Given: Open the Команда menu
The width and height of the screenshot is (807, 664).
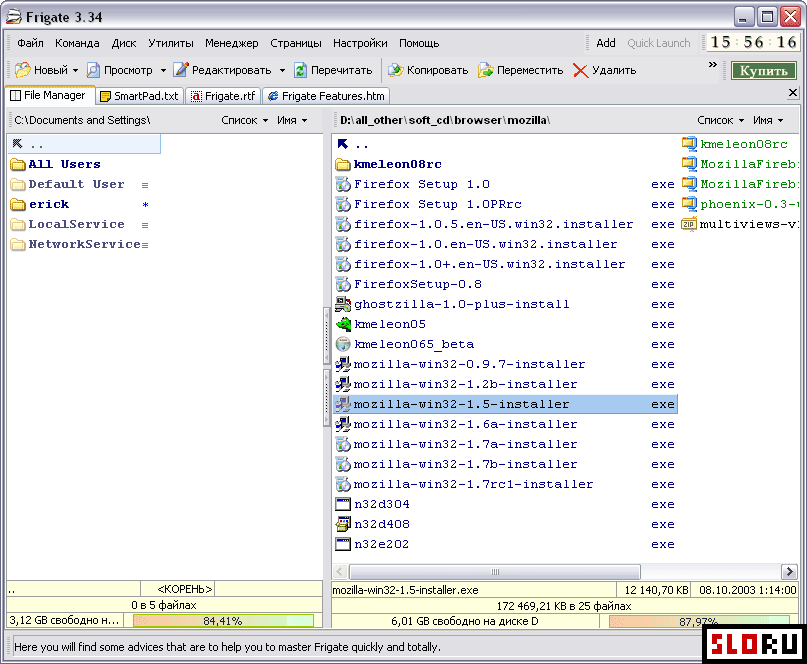Looking at the screenshot, I should coord(77,43).
